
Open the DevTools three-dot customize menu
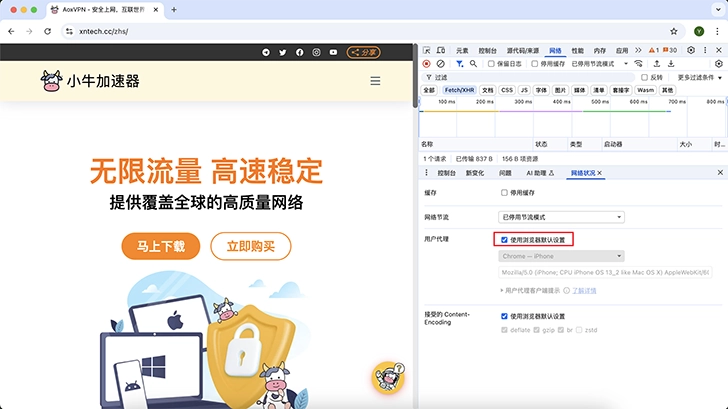point(705,50)
